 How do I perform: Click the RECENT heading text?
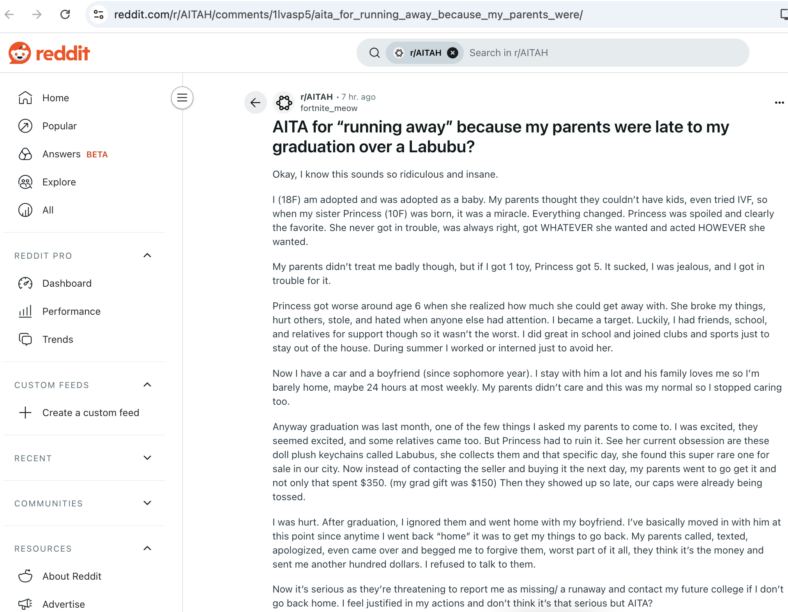pos(33,458)
